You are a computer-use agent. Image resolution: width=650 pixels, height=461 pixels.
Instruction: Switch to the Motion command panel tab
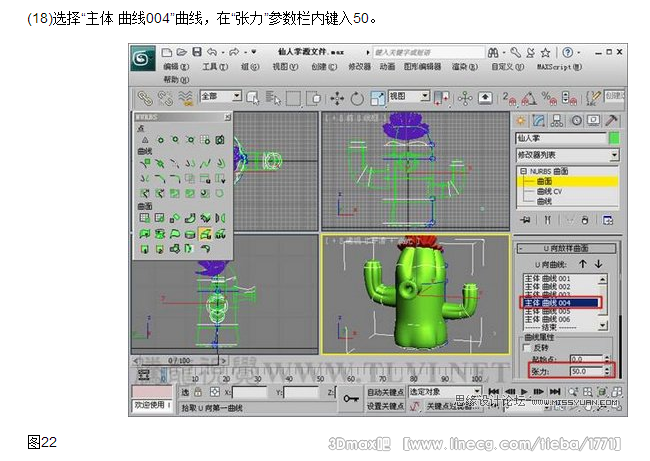point(577,121)
